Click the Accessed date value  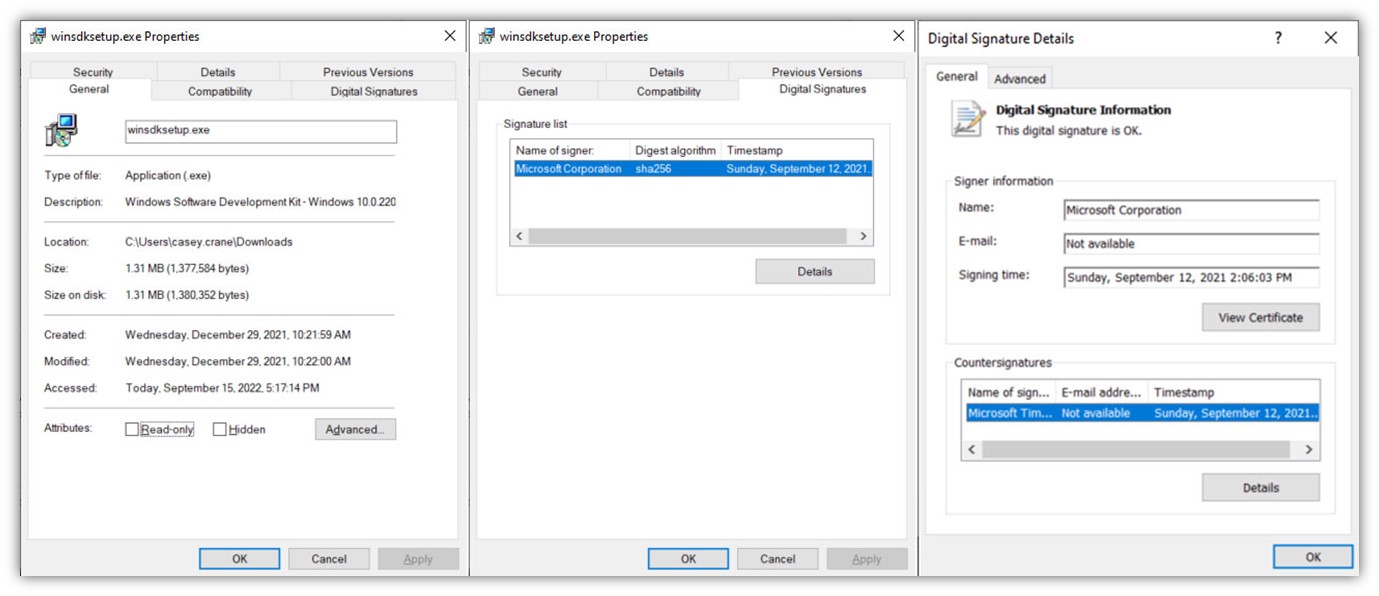(x=223, y=388)
